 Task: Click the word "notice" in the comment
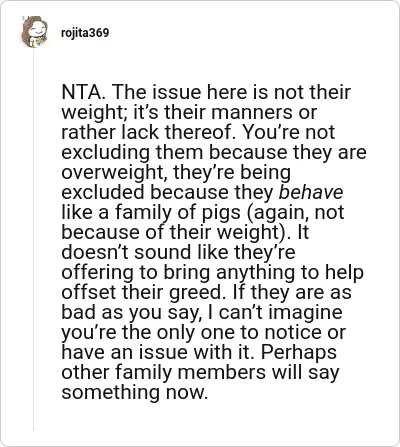(293, 332)
